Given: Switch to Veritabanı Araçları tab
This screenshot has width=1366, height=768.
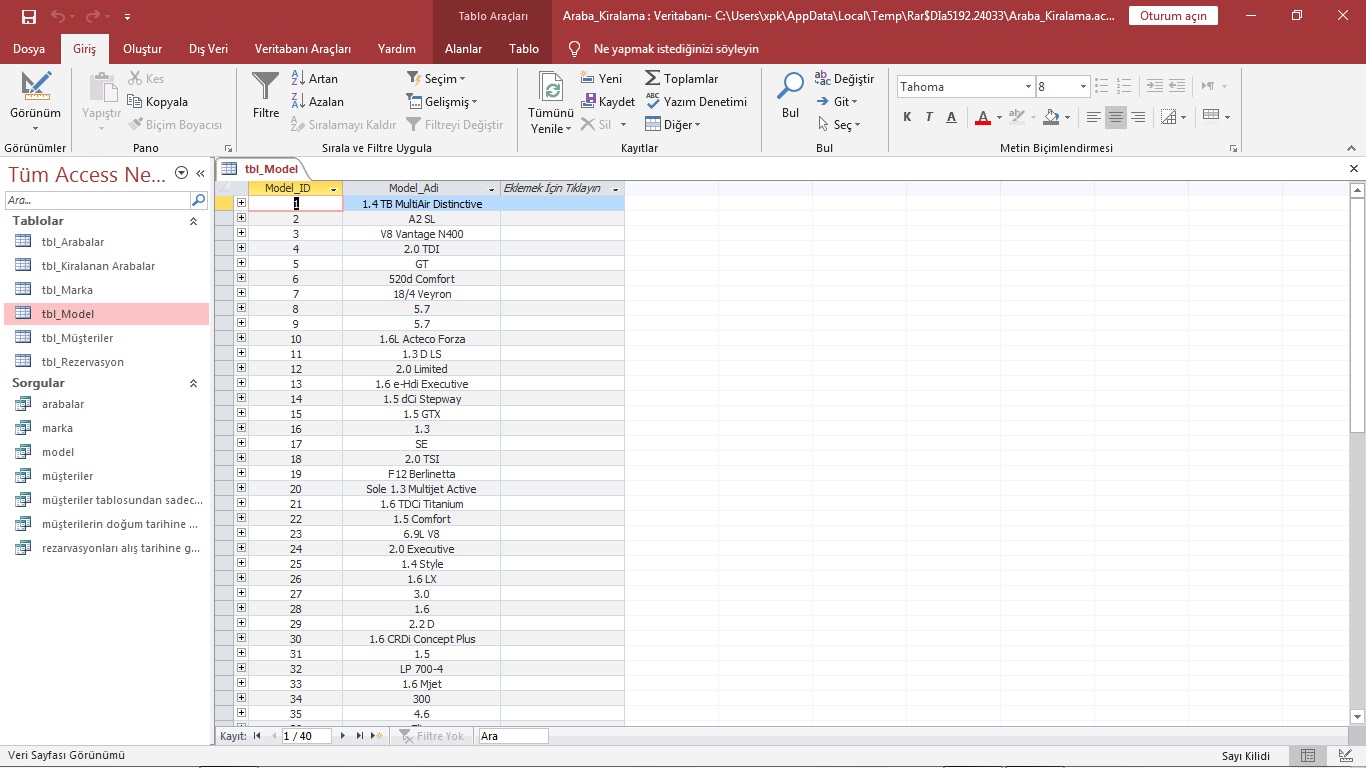Looking at the screenshot, I should click(x=302, y=48).
